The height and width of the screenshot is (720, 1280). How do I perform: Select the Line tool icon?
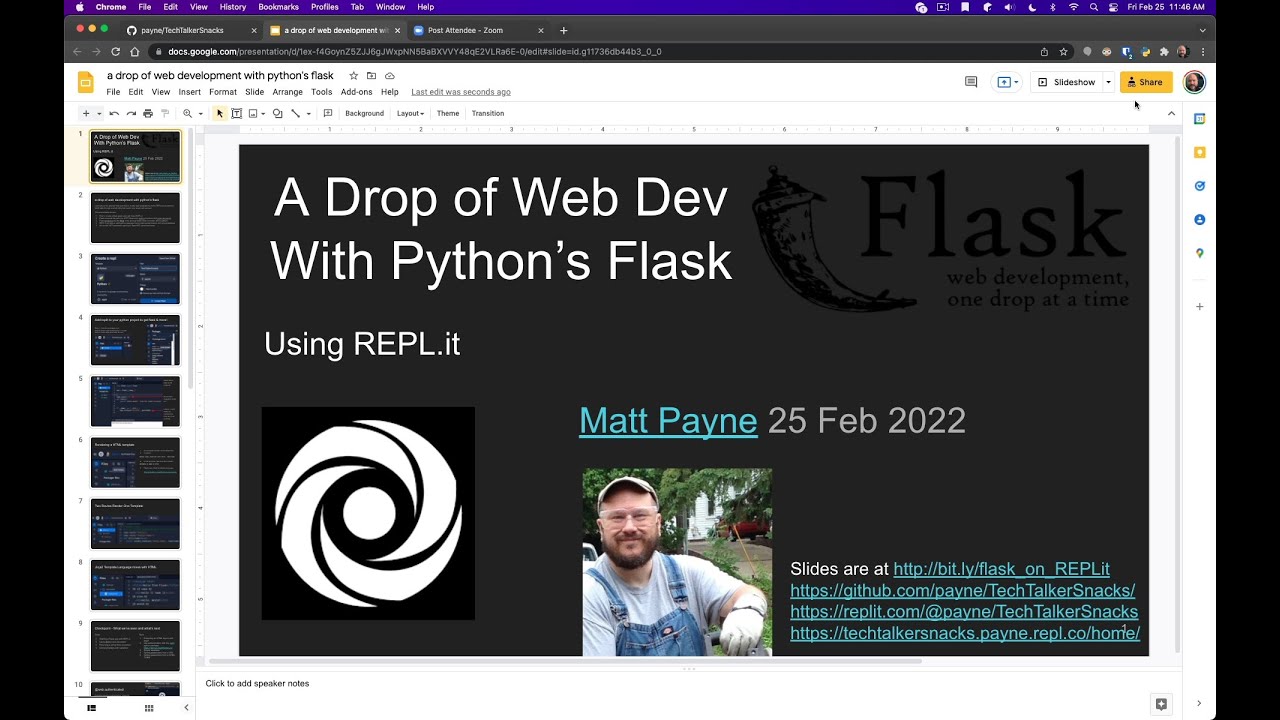295,113
